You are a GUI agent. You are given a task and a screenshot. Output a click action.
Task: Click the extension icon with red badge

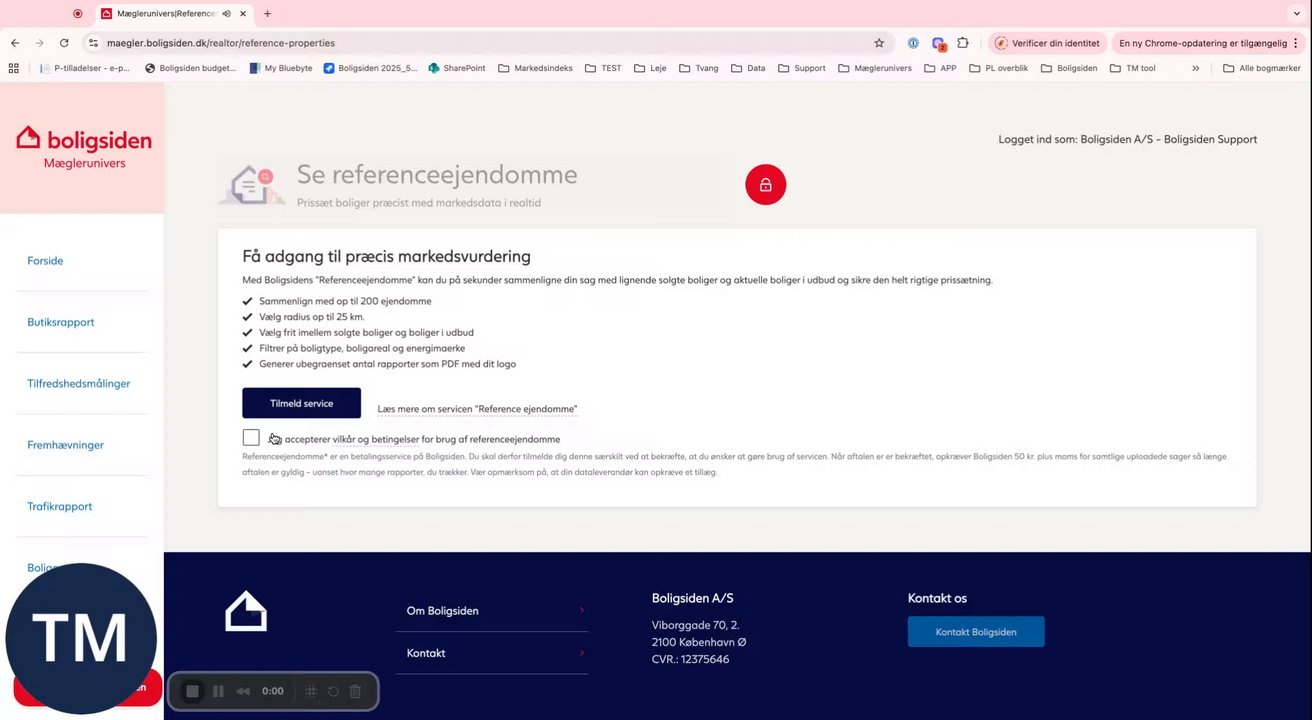coord(938,44)
